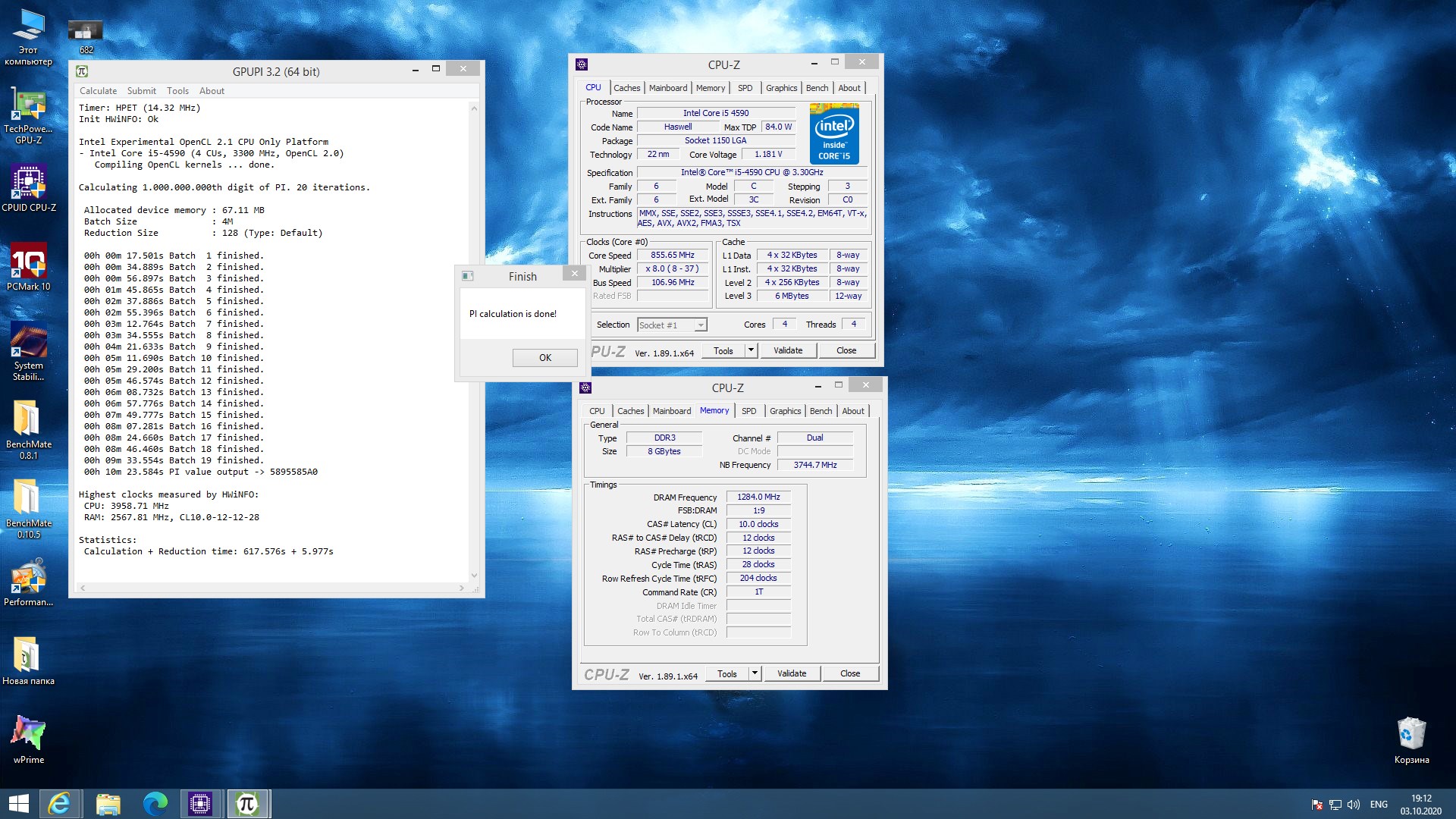Switch to CPU tab in lower CPU-Z
1456x819 pixels.
coord(598,411)
